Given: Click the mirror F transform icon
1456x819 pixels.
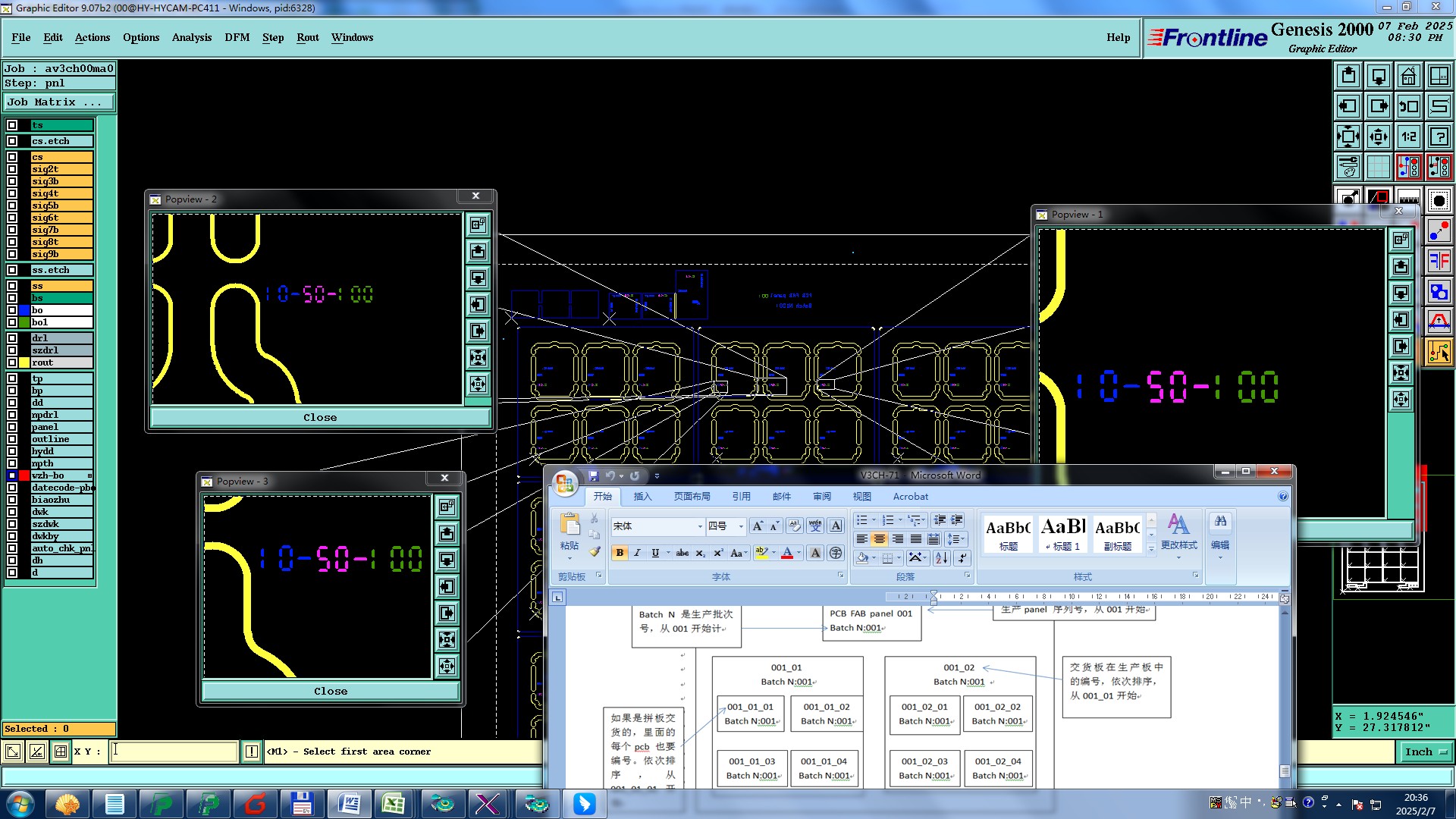Looking at the screenshot, I should (1439, 261).
